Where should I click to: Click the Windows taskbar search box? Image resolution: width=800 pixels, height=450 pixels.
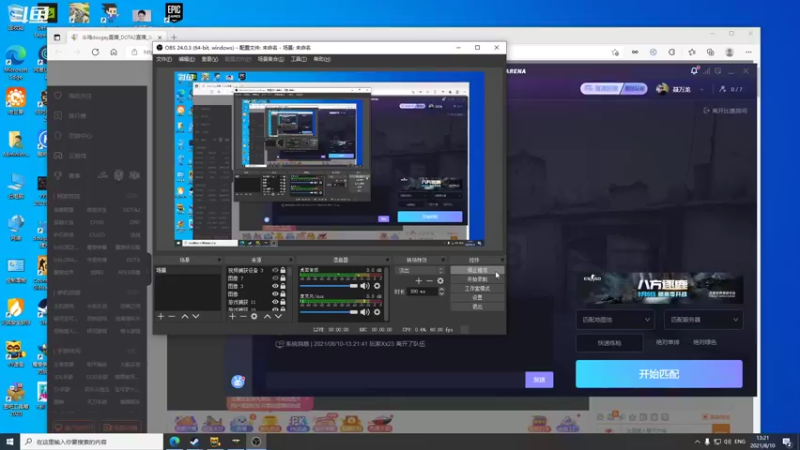point(92,441)
